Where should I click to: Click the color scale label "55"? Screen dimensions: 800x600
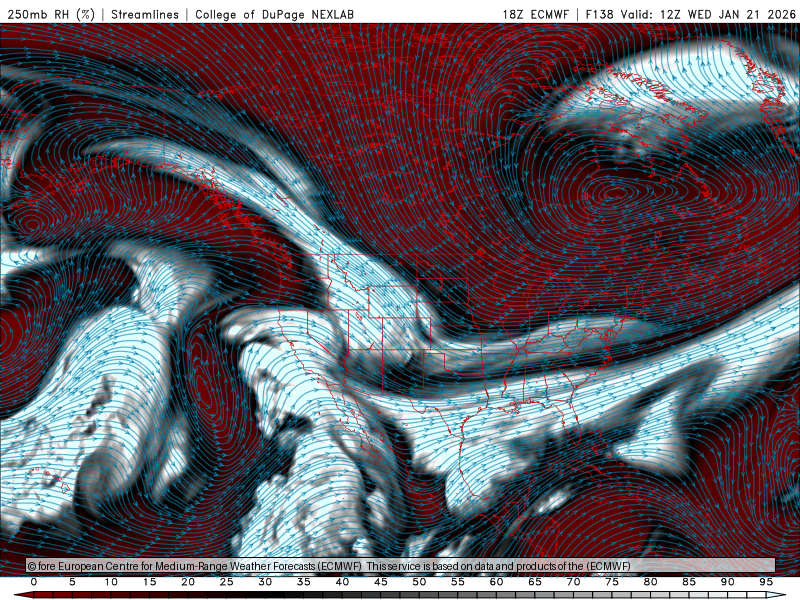(x=458, y=582)
